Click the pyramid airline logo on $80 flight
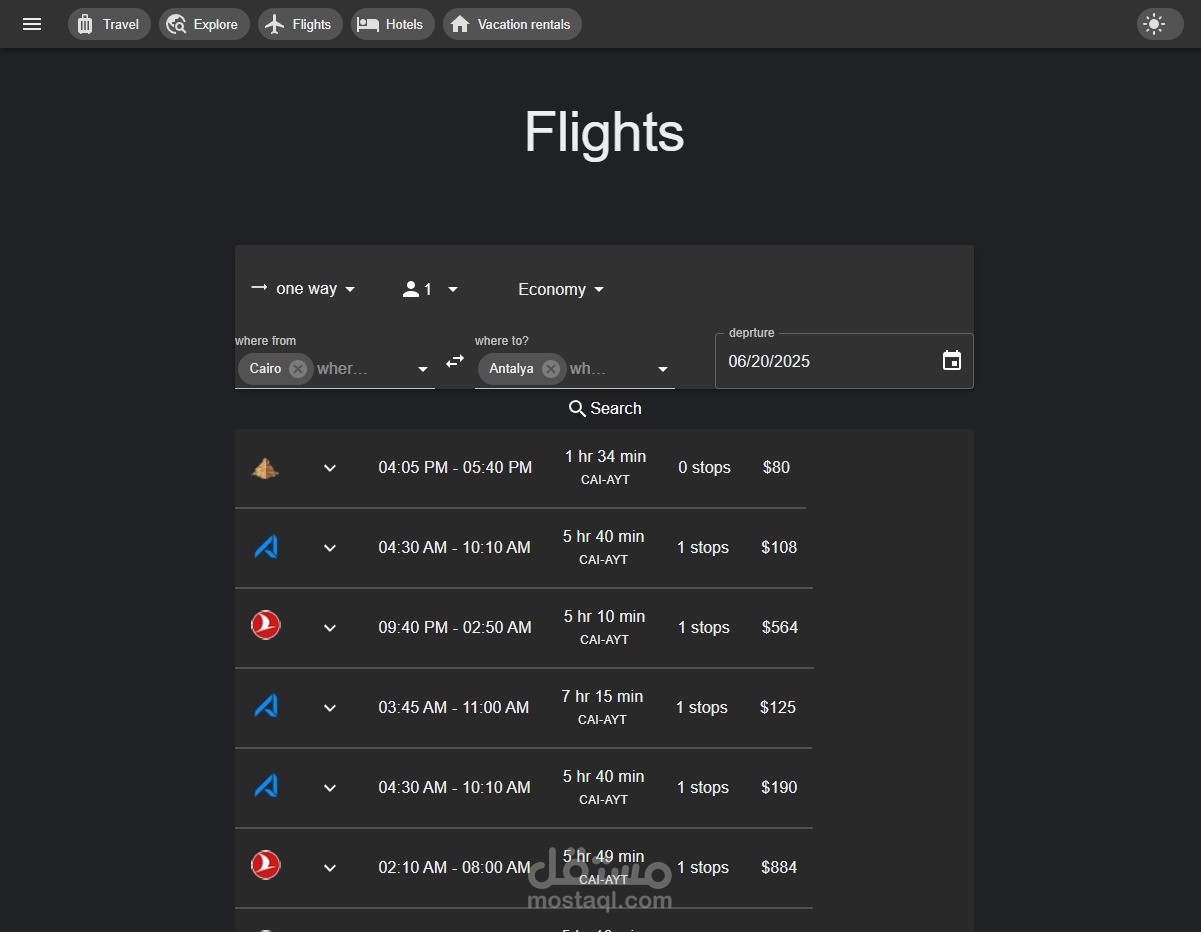Screen dimensions: 1201x932 pyautogui.click(x=265, y=467)
